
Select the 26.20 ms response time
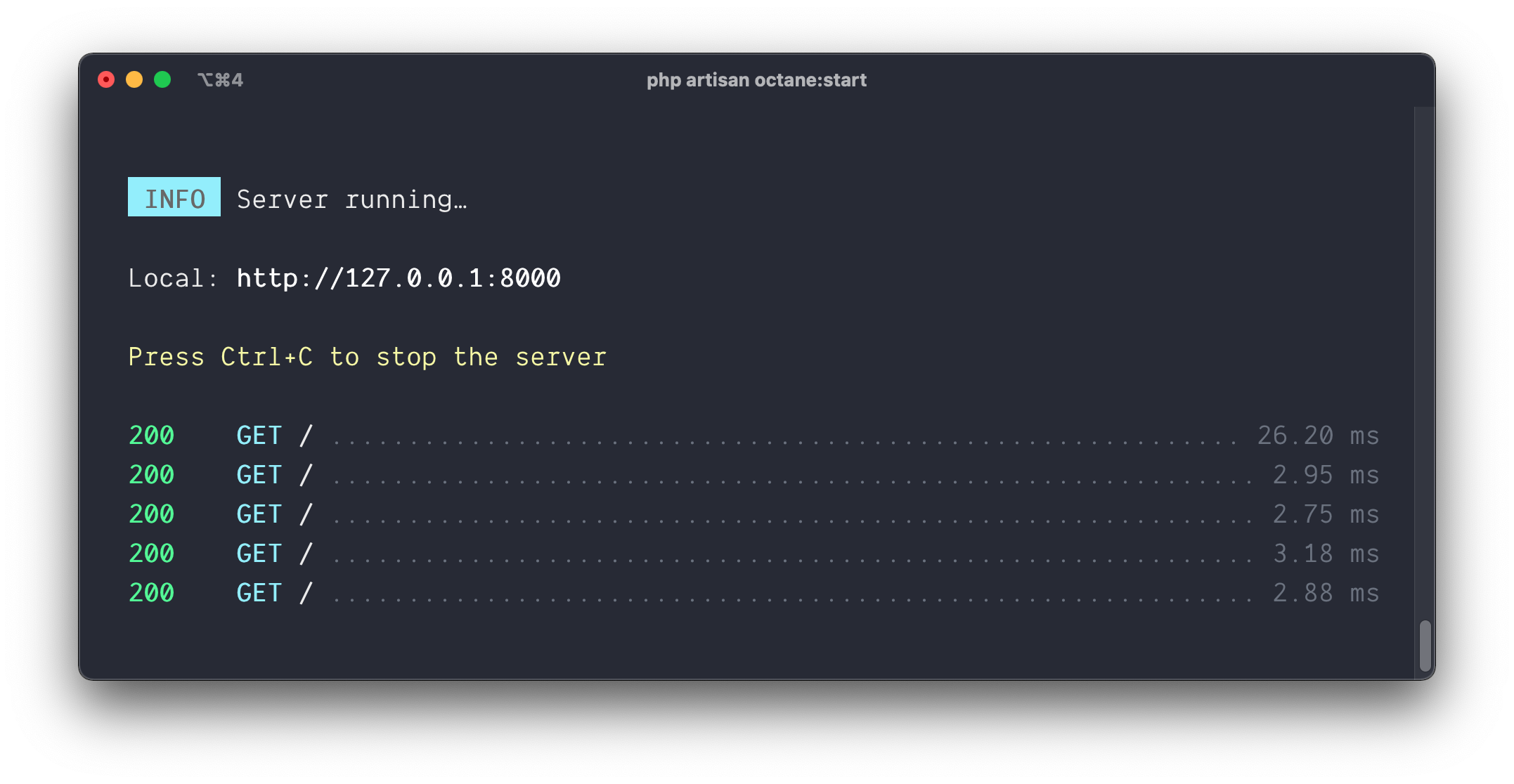(x=1318, y=436)
